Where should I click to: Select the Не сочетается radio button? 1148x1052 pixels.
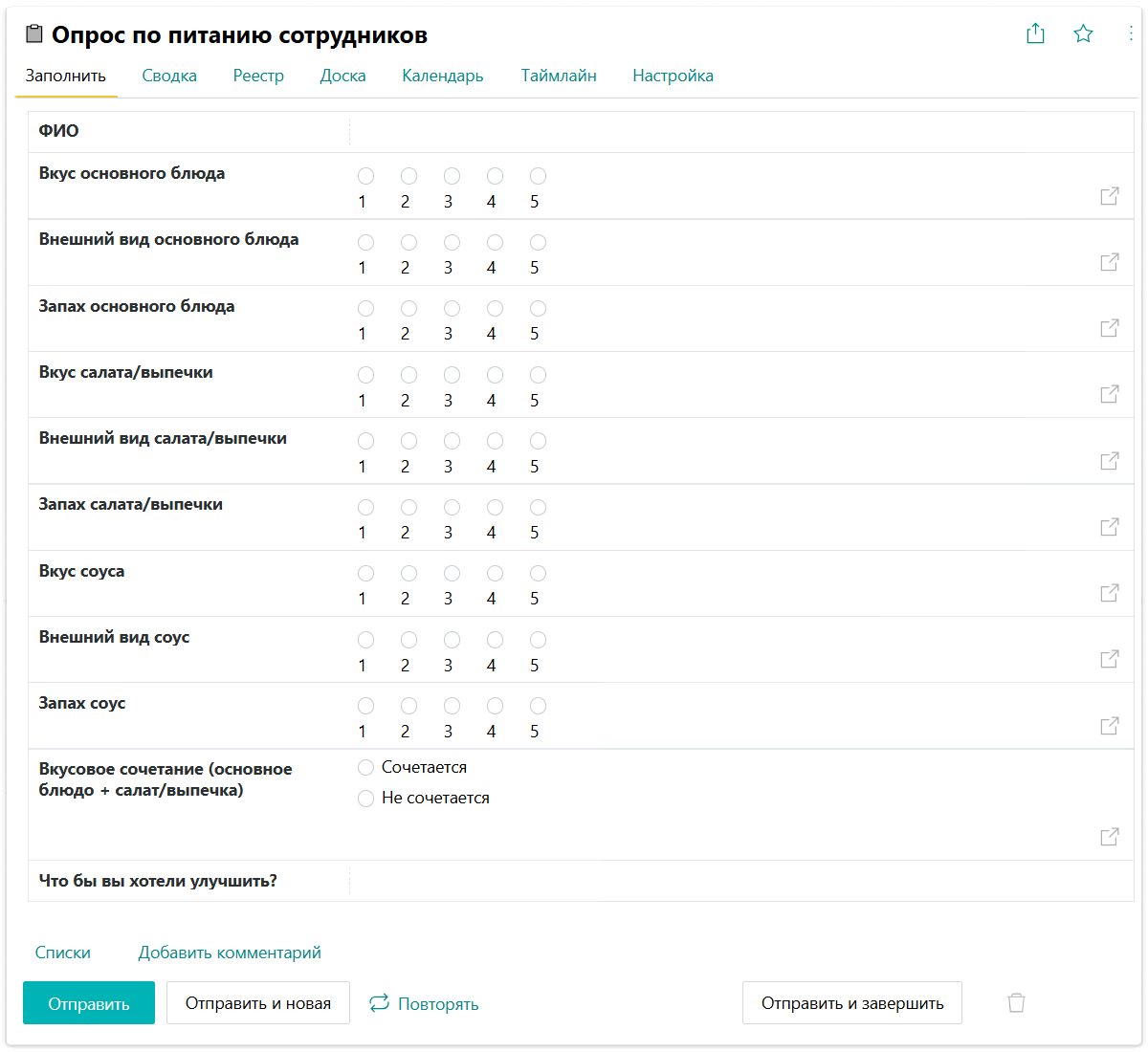(365, 799)
